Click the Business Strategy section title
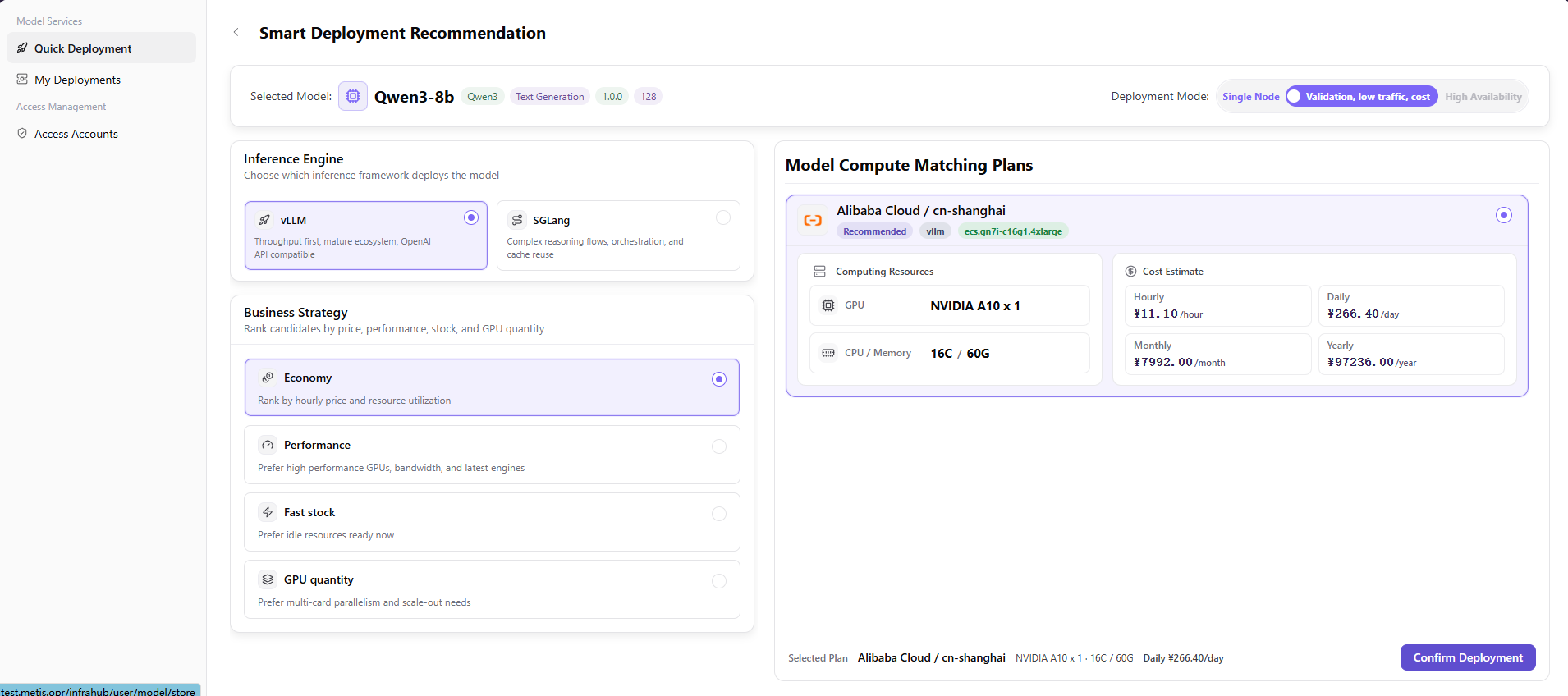 pos(296,312)
